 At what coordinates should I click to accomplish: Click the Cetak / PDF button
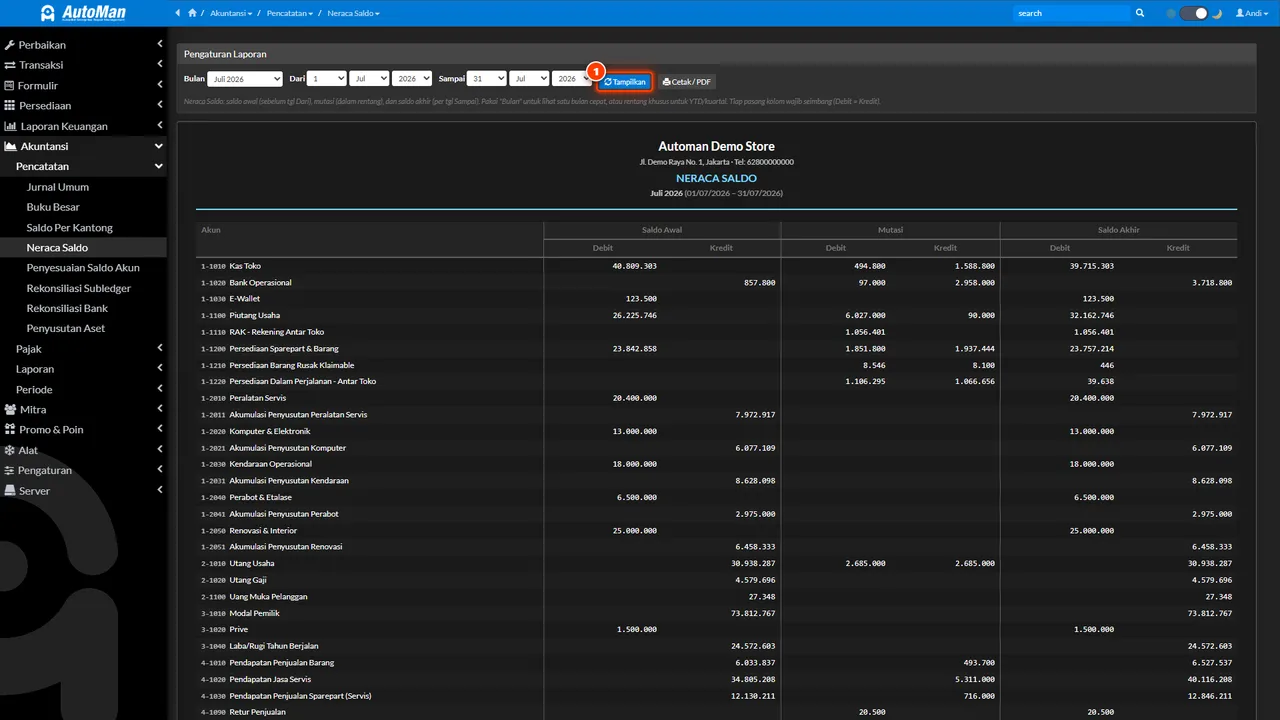(x=687, y=81)
